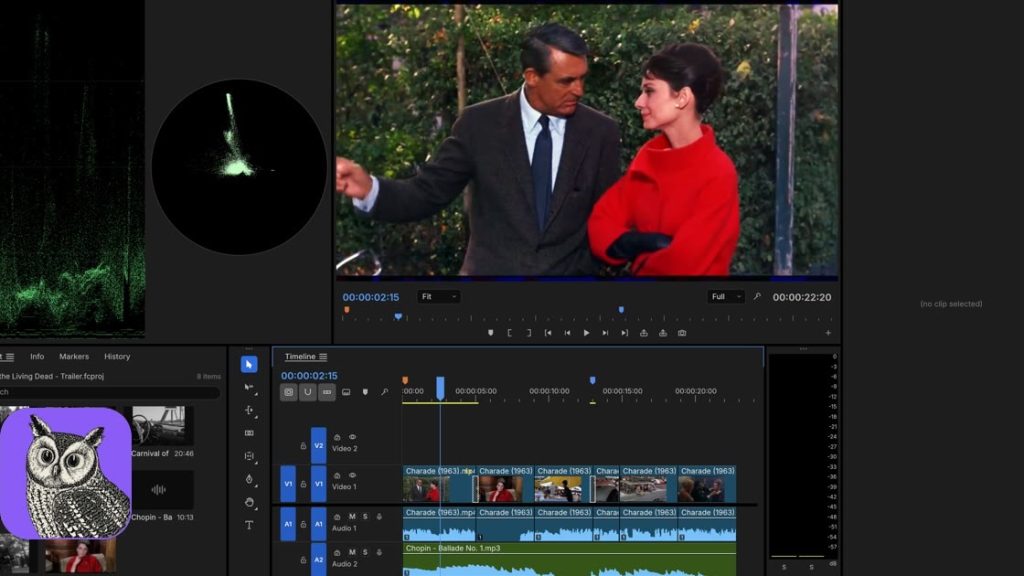Click Program monitor timecode 00:00:02:15
The height and width of the screenshot is (576, 1024).
point(370,297)
